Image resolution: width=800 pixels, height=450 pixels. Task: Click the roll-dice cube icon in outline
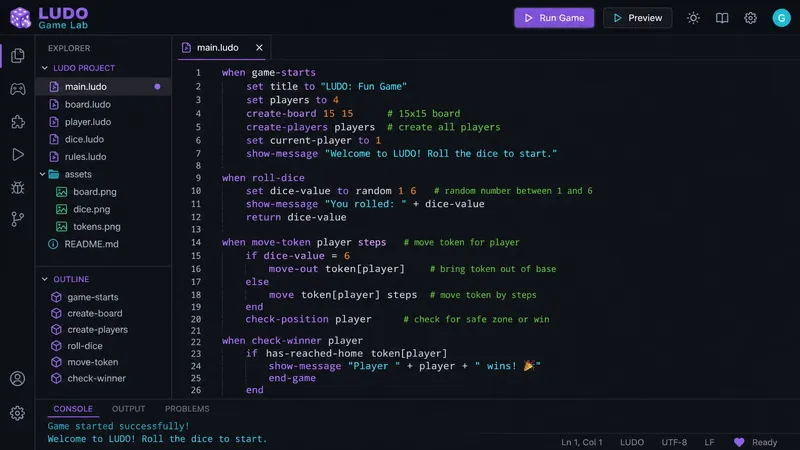pos(56,346)
